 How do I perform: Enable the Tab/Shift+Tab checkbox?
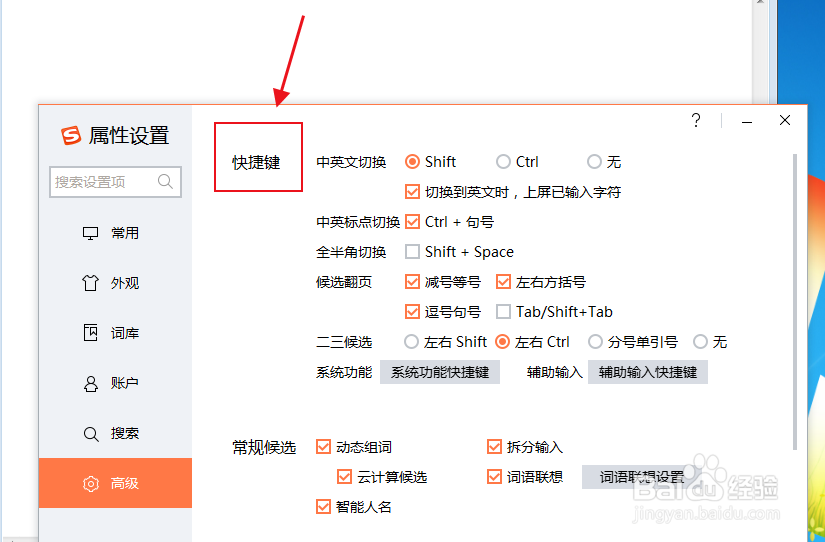pos(503,312)
